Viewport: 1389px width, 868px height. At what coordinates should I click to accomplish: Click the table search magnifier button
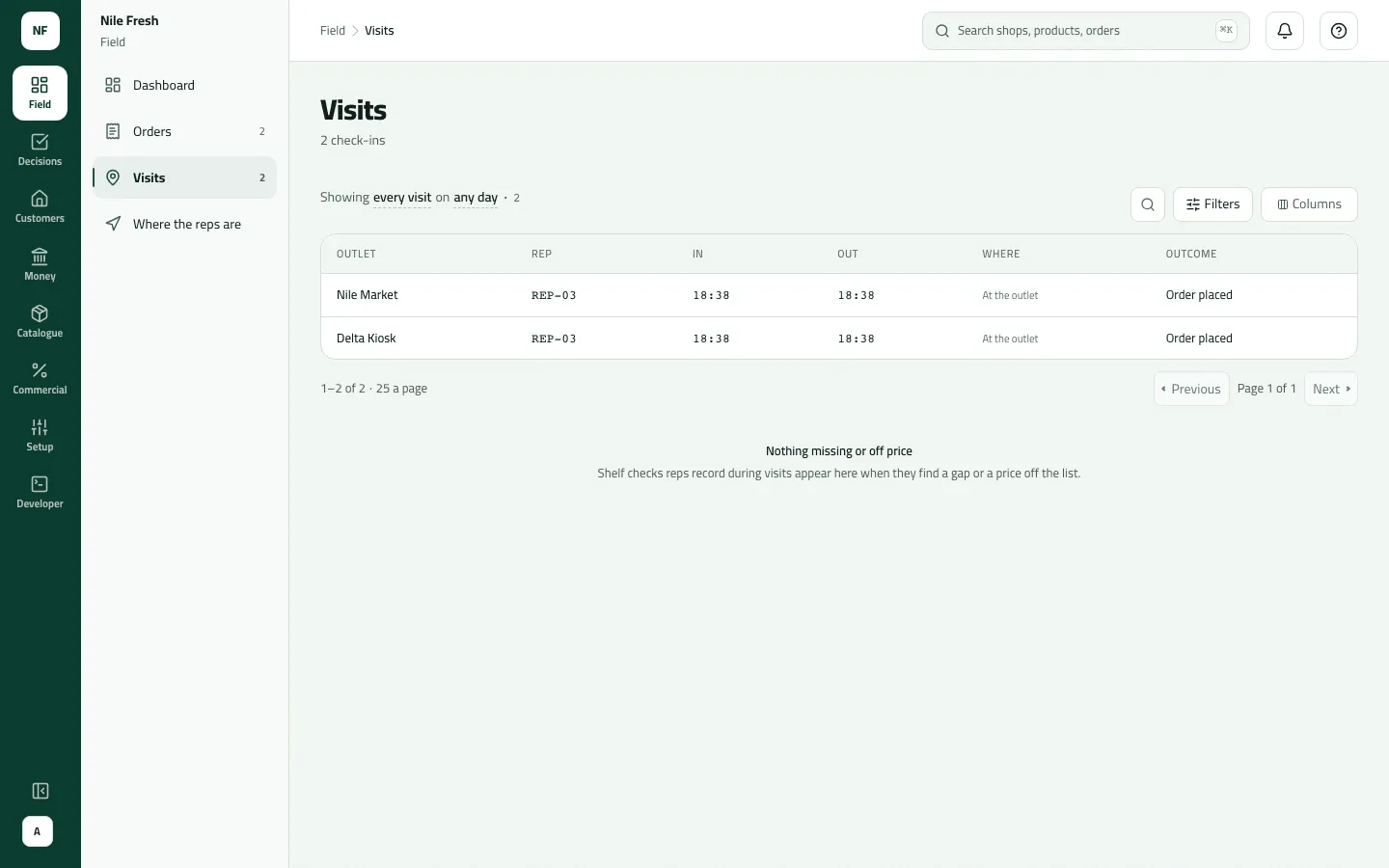(x=1148, y=204)
